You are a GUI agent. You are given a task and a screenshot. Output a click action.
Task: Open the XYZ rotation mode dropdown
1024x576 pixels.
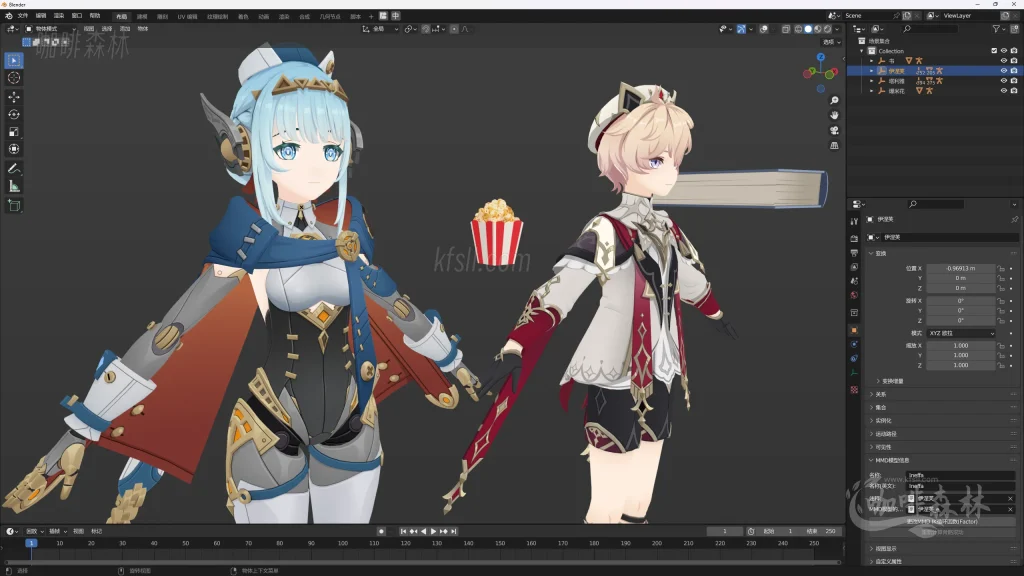click(x=961, y=333)
